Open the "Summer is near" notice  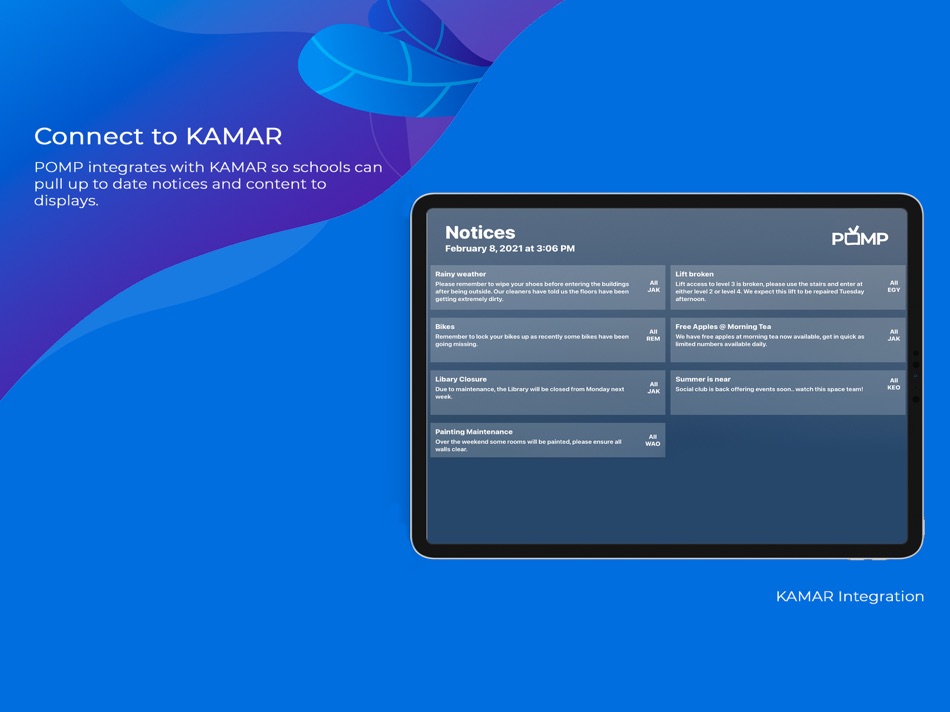coord(788,392)
